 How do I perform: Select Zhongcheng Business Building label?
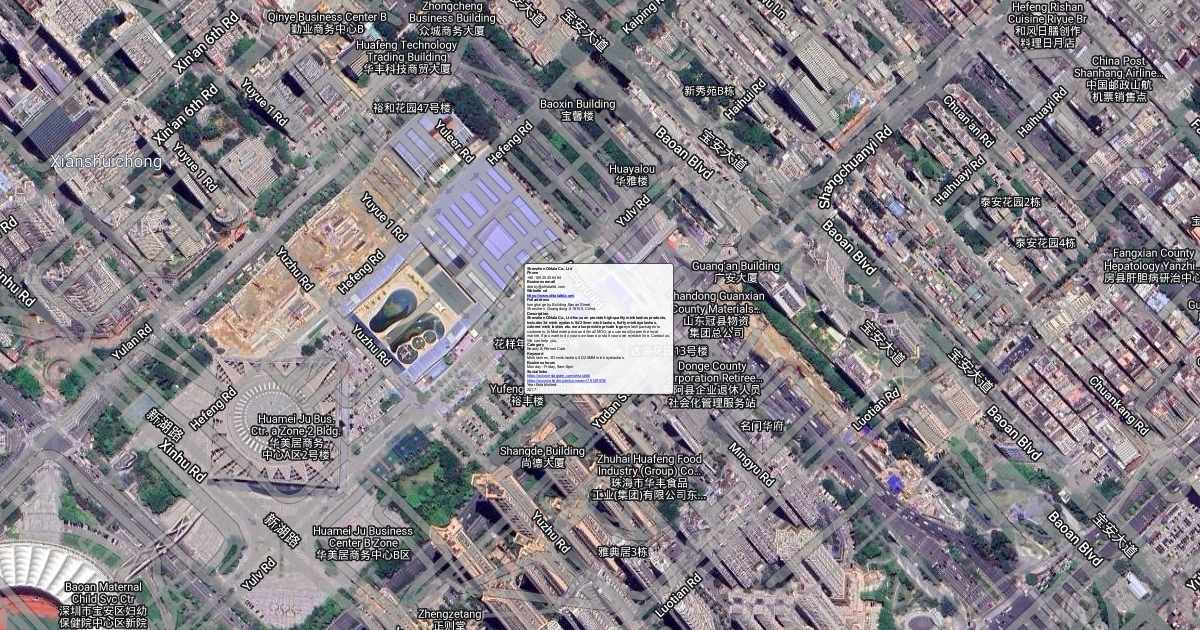point(452,17)
